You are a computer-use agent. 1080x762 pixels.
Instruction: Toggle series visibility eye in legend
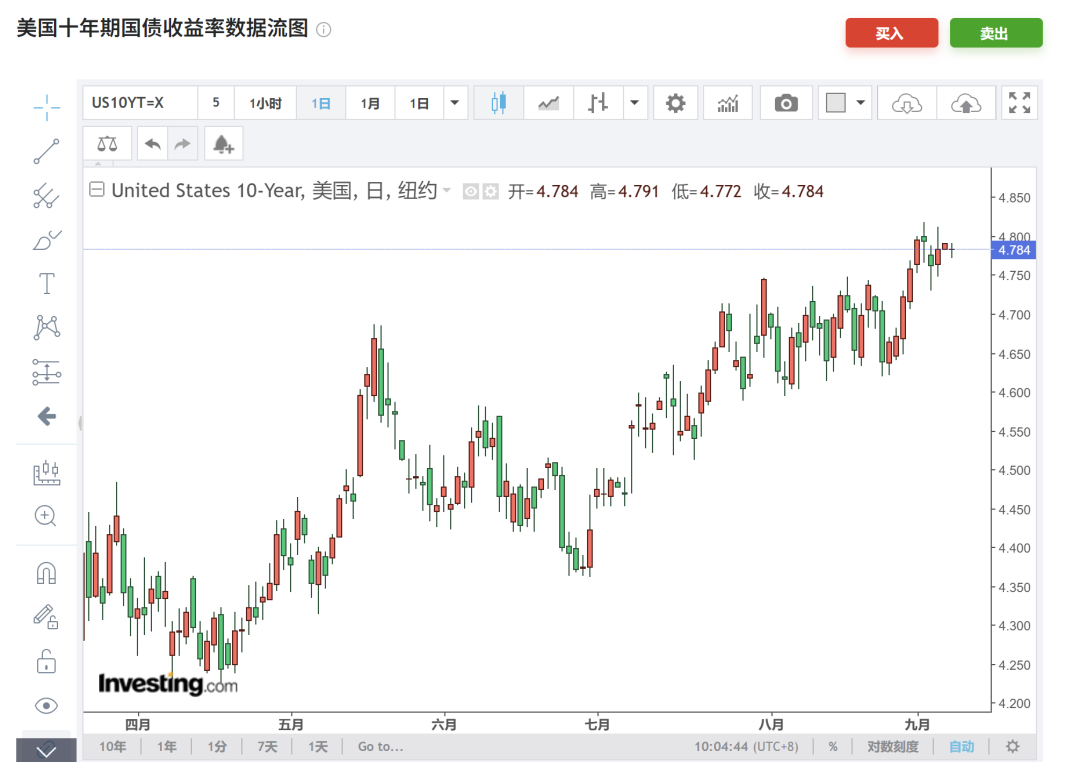pyautogui.click(x=470, y=192)
